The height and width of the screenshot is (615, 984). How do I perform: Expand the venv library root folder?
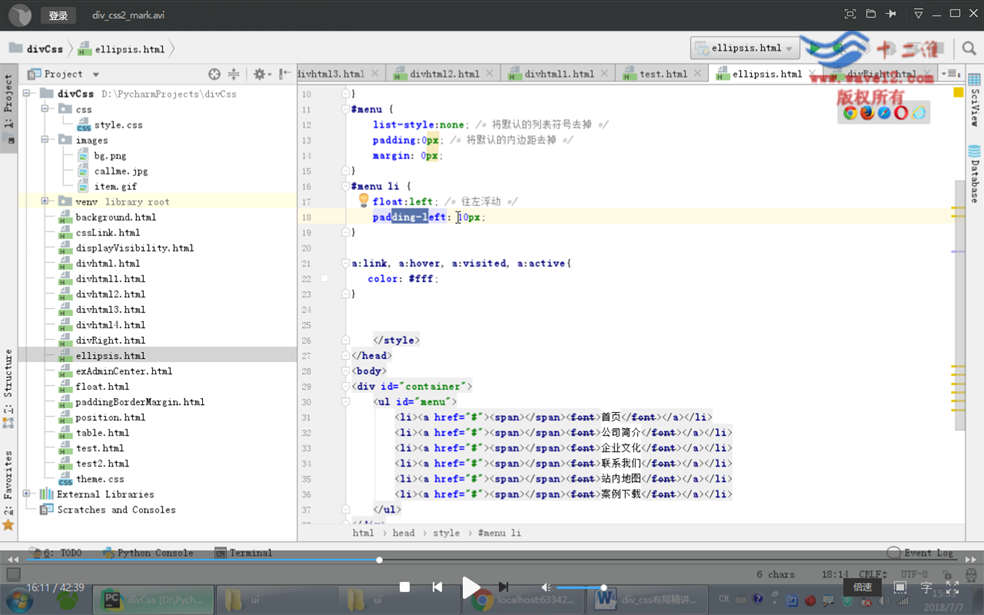pyautogui.click(x=46, y=201)
